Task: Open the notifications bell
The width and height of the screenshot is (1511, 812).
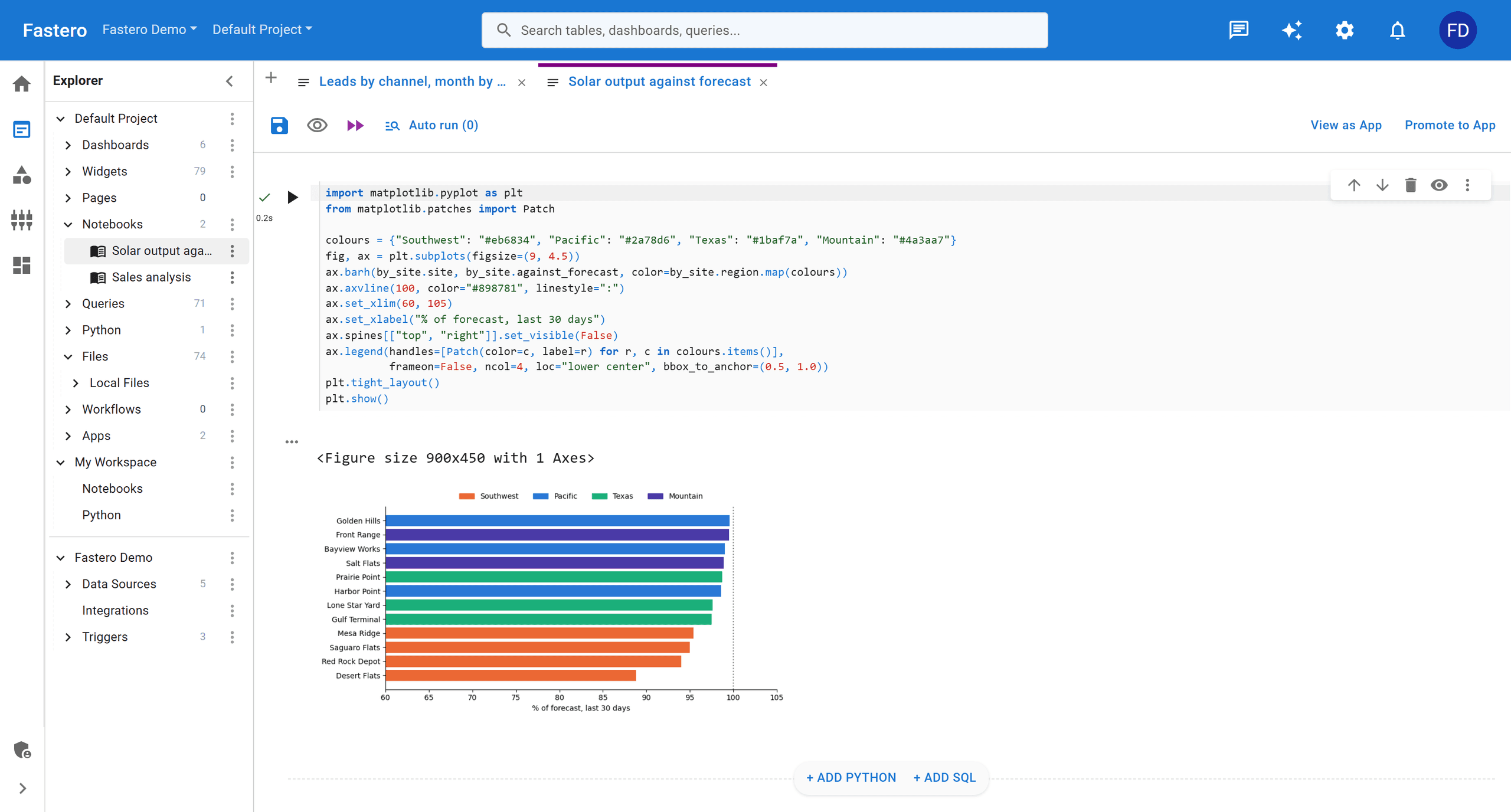Action: click(x=1397, y=30)
